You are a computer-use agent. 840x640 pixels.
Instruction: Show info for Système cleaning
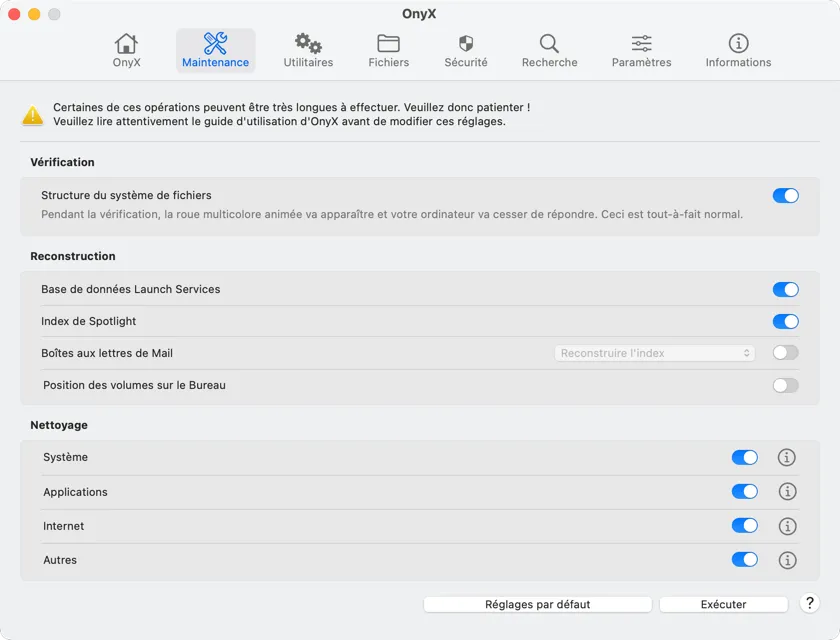click(786, 457)
